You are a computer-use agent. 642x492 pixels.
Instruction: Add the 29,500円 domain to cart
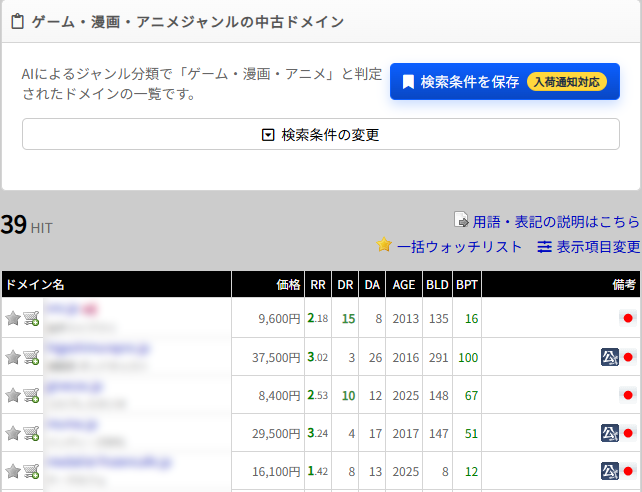pos(31,433)
